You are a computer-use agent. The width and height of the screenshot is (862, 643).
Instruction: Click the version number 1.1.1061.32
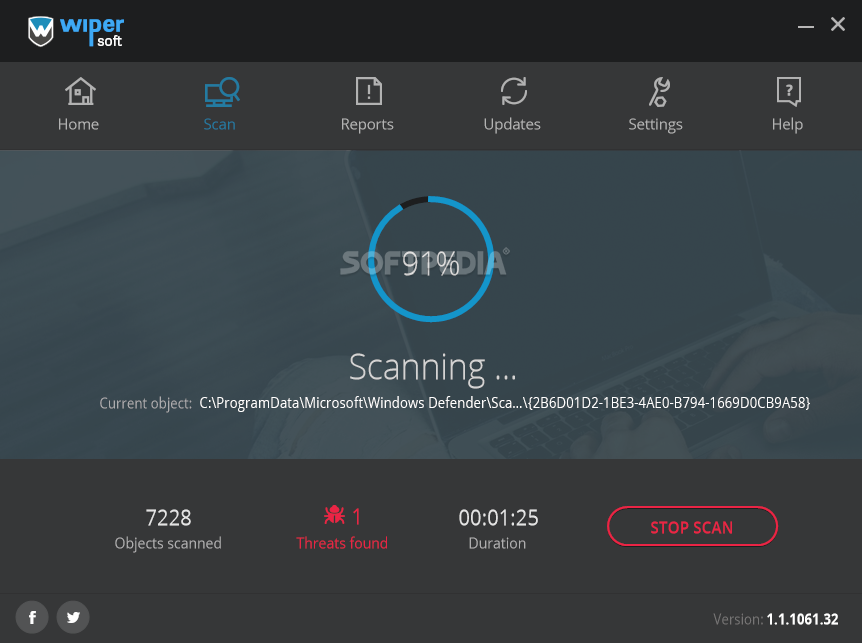pyautogui.click(x=803, y=619)
